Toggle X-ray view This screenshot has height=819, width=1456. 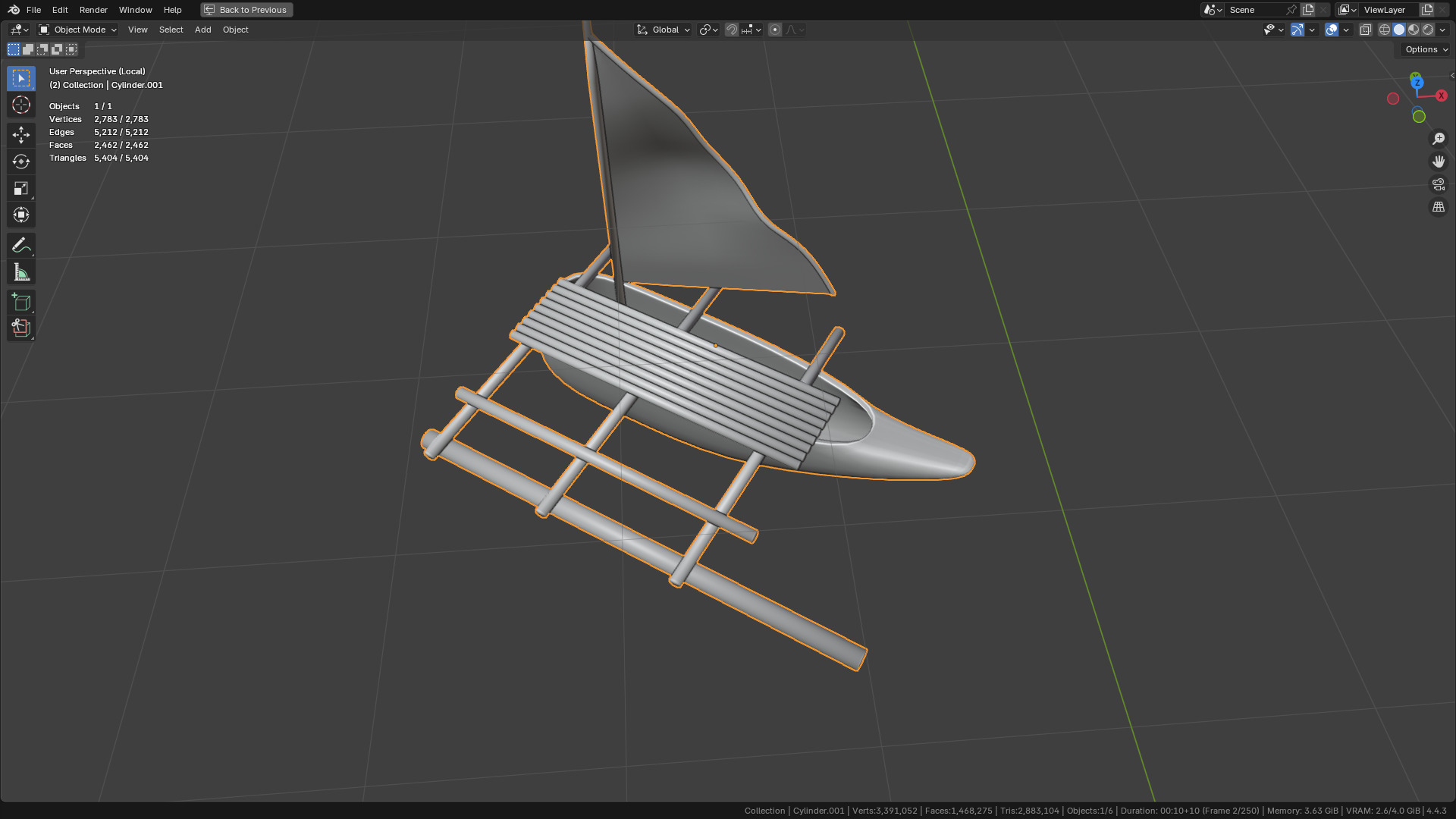point(1365,30)
